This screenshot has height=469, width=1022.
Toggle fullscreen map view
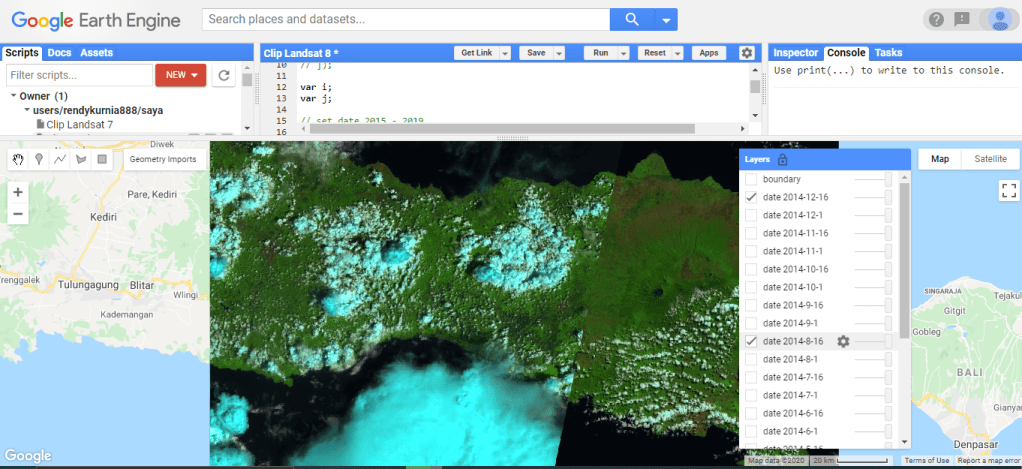click(1008, 190)
